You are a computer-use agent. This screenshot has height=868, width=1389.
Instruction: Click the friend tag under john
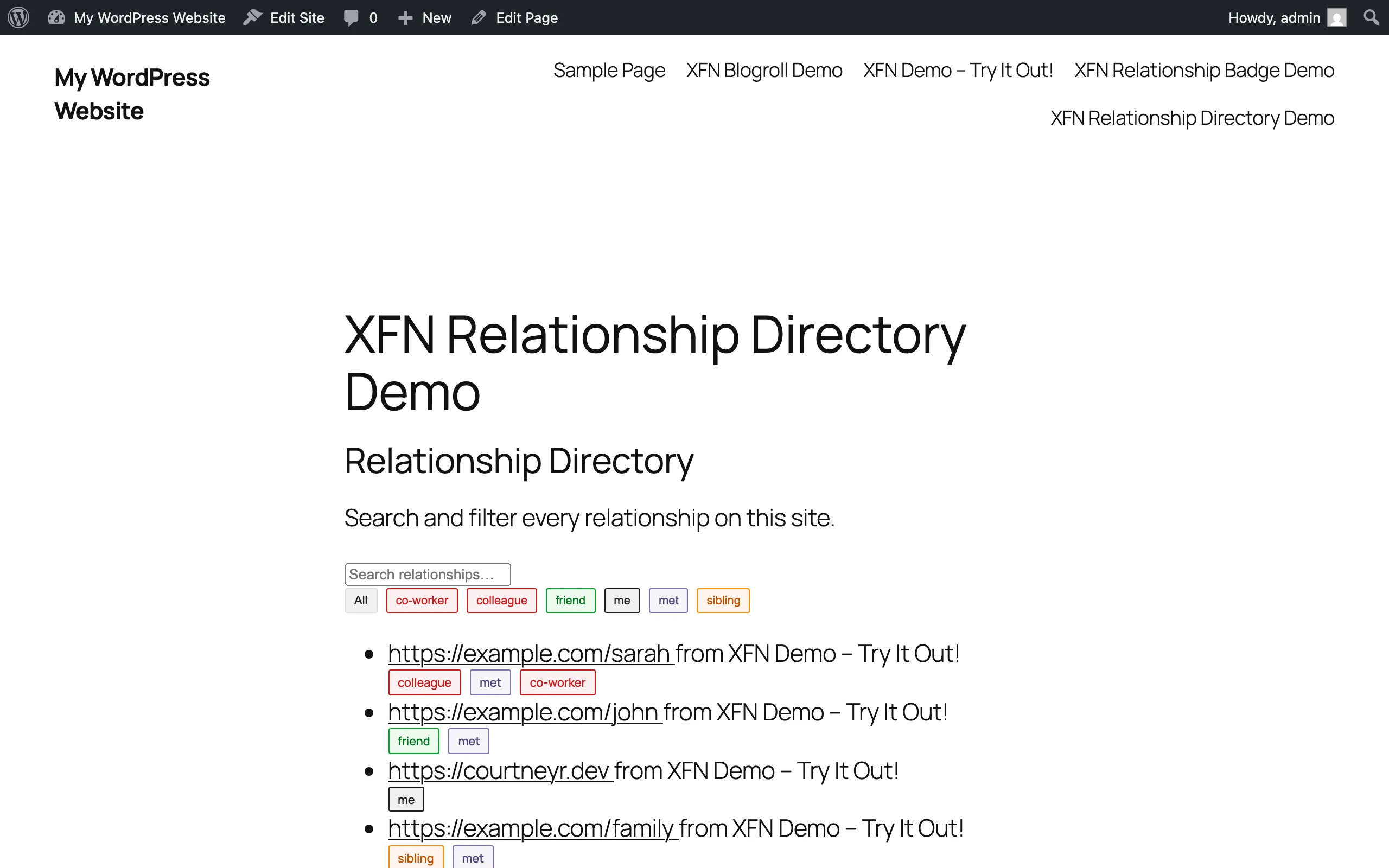pos(413,741)
